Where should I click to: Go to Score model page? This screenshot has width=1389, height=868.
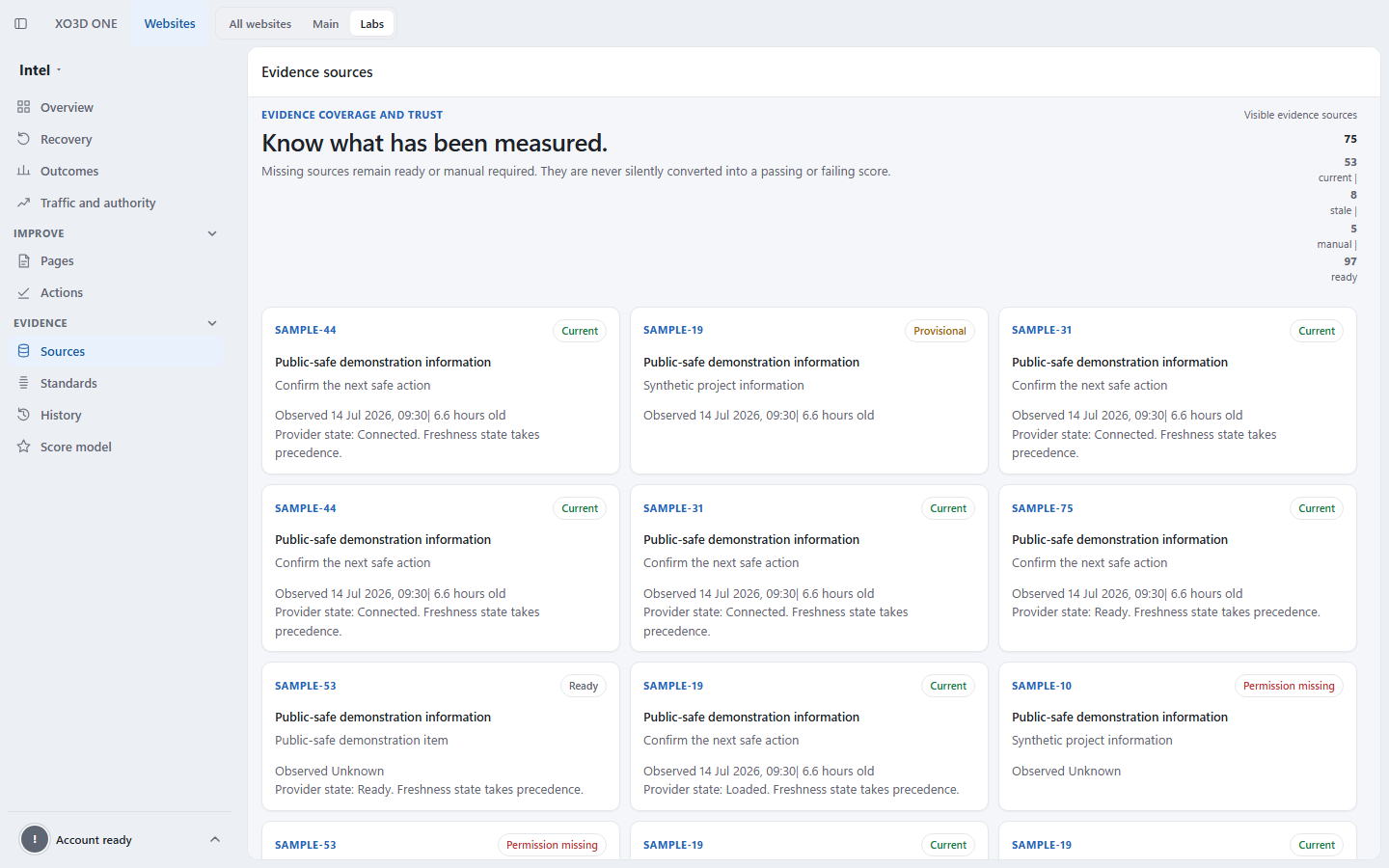[x=116, y=447]
